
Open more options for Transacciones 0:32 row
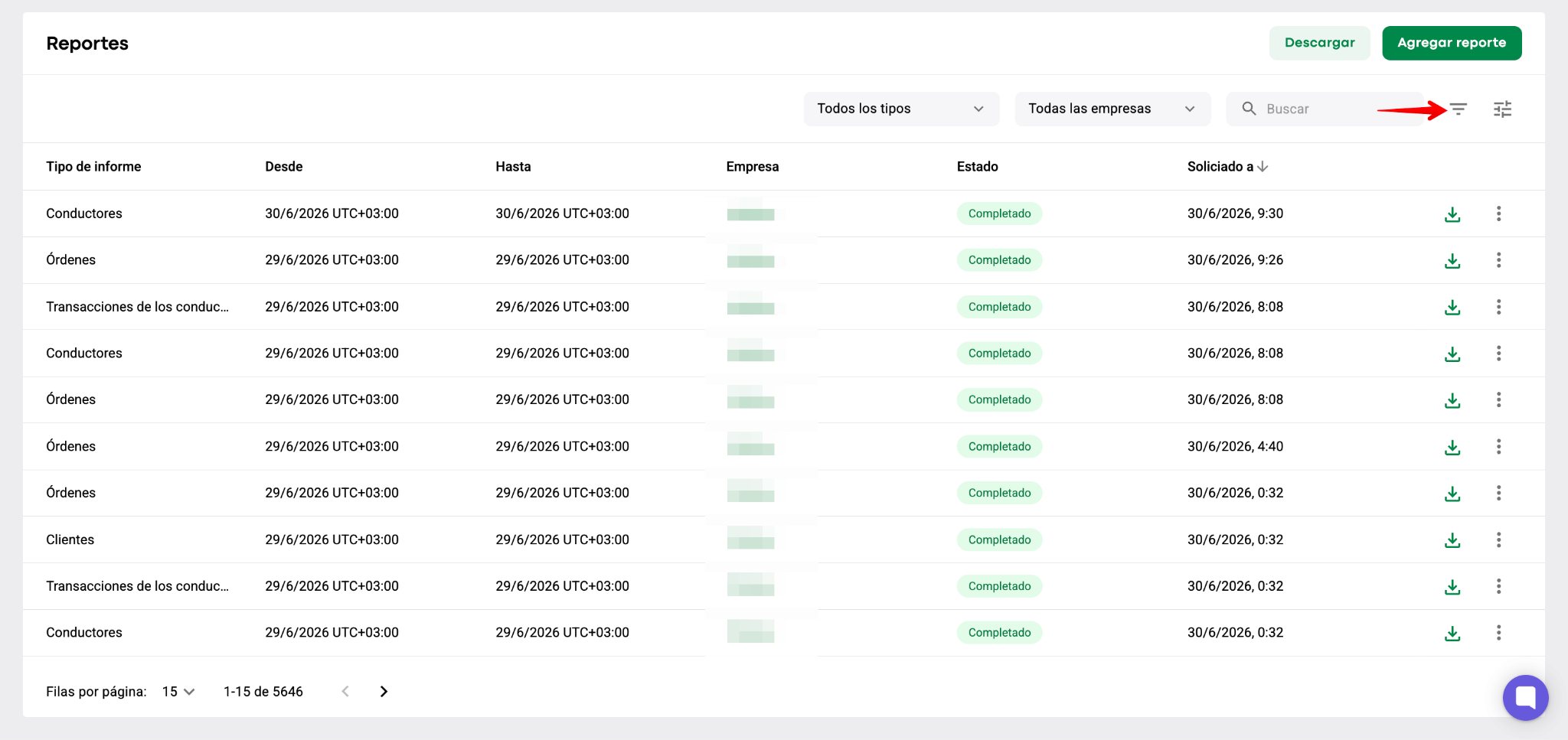click(1498, 586)
